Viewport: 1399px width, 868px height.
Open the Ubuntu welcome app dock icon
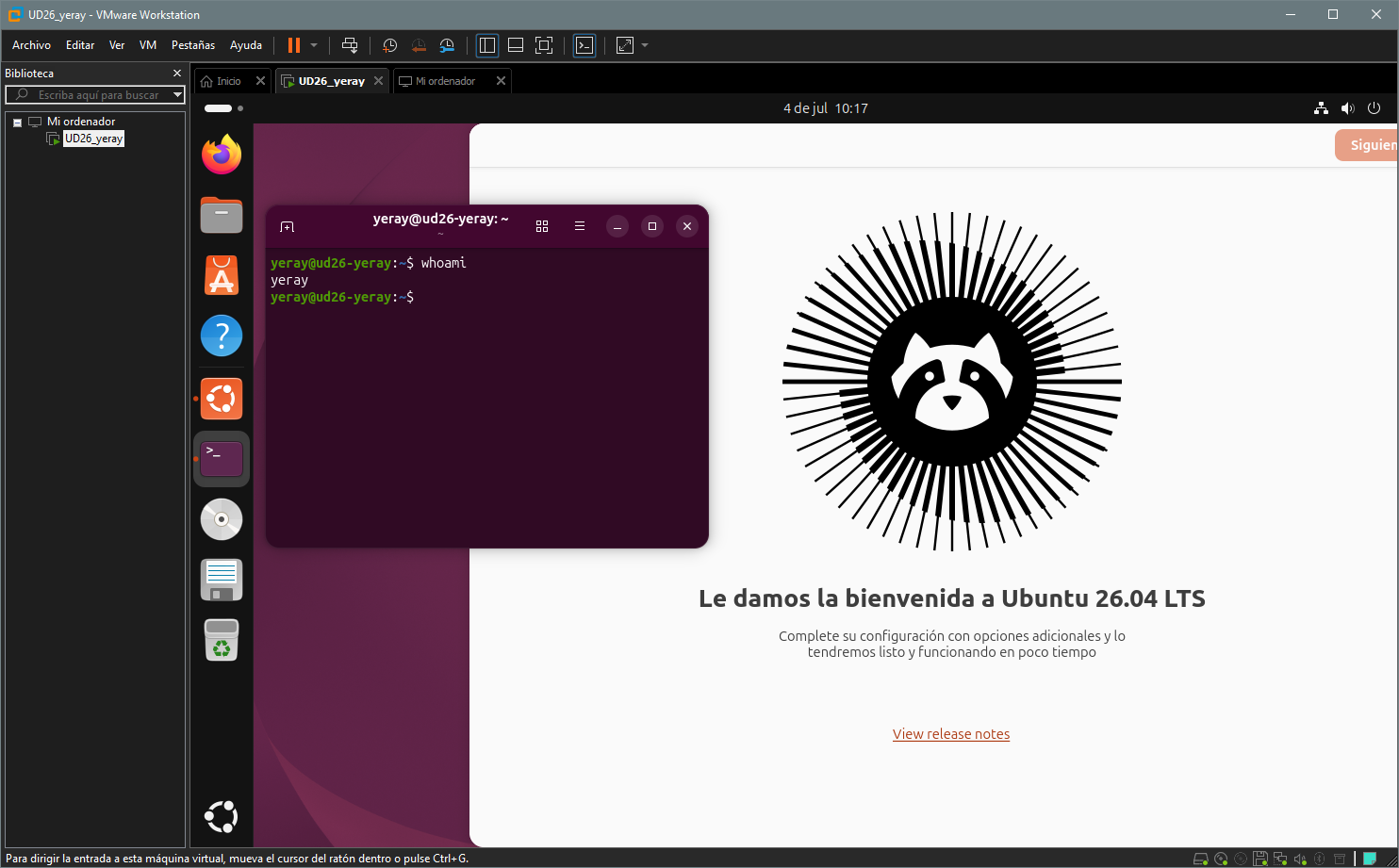point(222,399)
